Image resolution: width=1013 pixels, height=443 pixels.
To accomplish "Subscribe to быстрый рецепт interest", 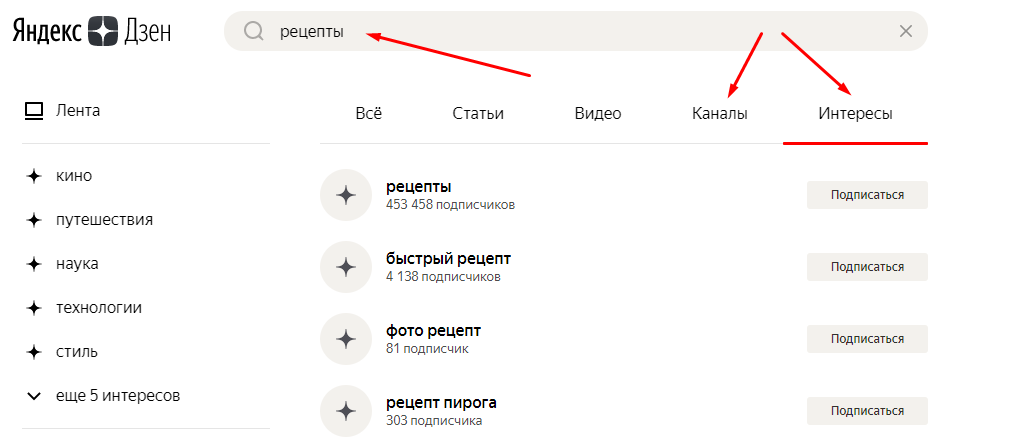I will (867, 267).
